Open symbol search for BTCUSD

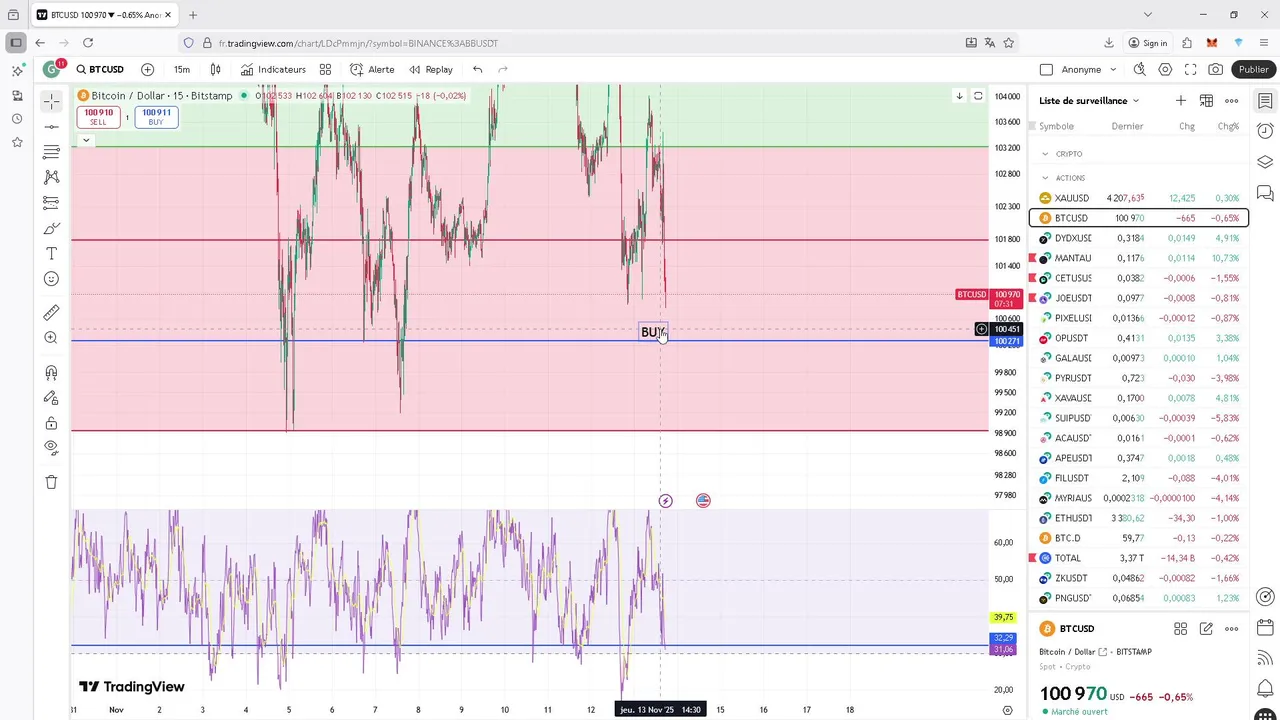pyautogui.click(x=100, y=69)
